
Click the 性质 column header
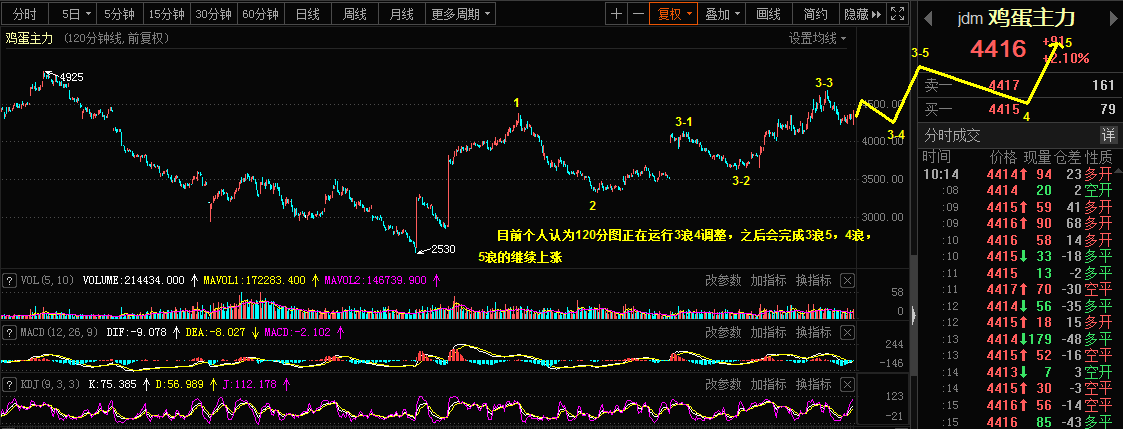[1099, 156]
